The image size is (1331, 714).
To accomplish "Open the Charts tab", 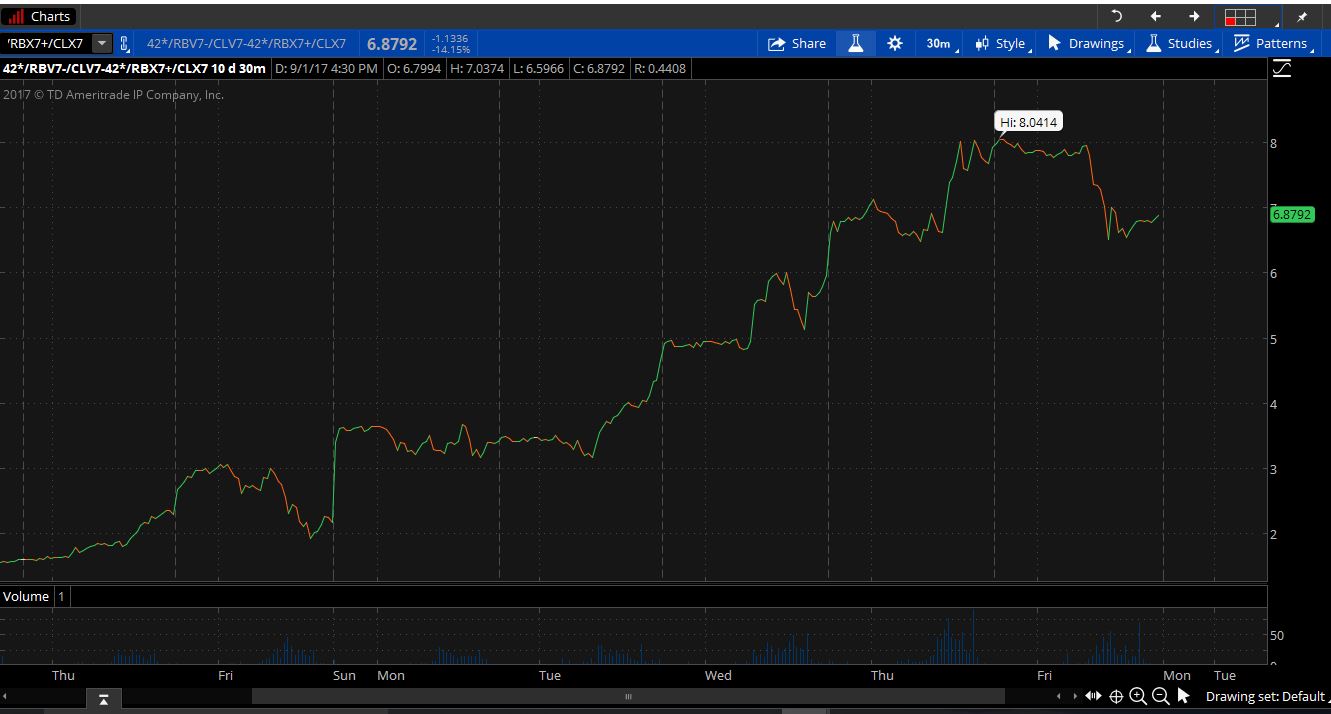I will click(40, 16).
